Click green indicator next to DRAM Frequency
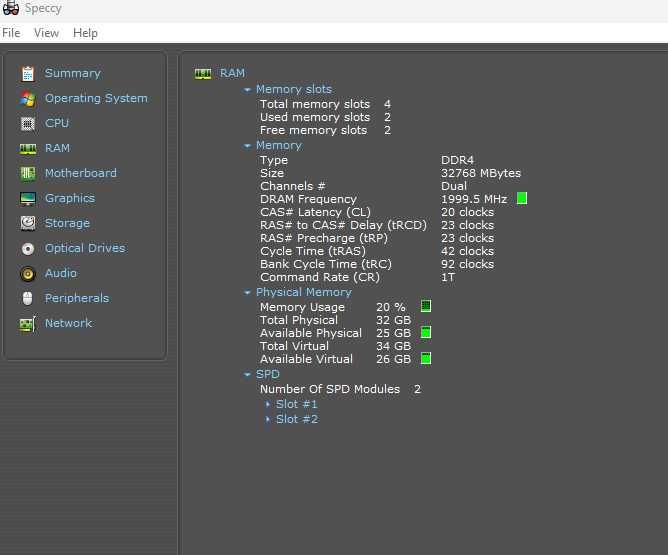The image size is (668, 555). 522,198
